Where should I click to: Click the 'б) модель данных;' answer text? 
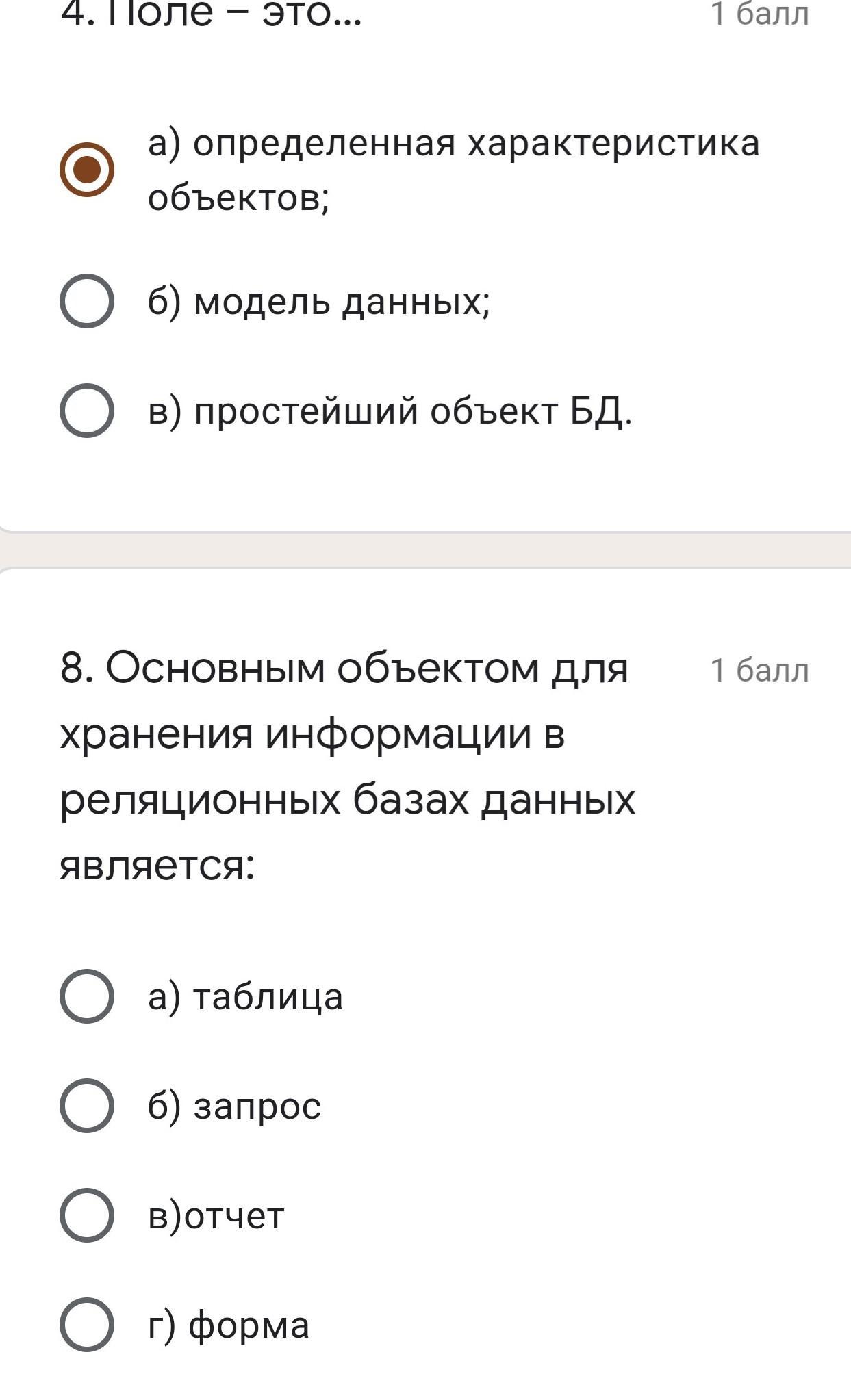pyautogui.click(x=319, y=301)
